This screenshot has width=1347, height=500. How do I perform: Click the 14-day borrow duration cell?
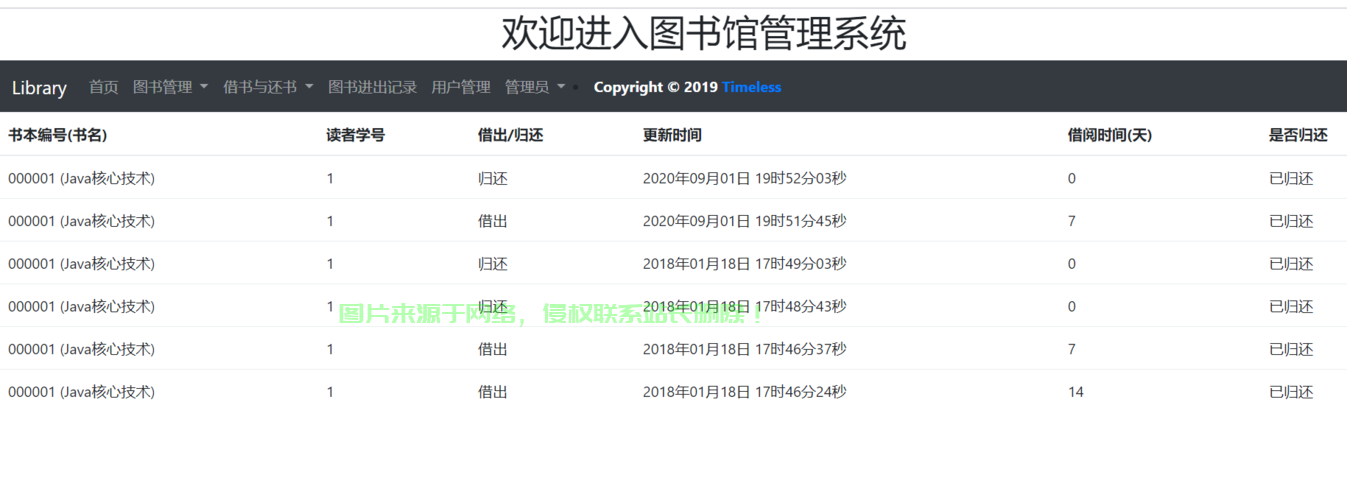coord(1075,392)
